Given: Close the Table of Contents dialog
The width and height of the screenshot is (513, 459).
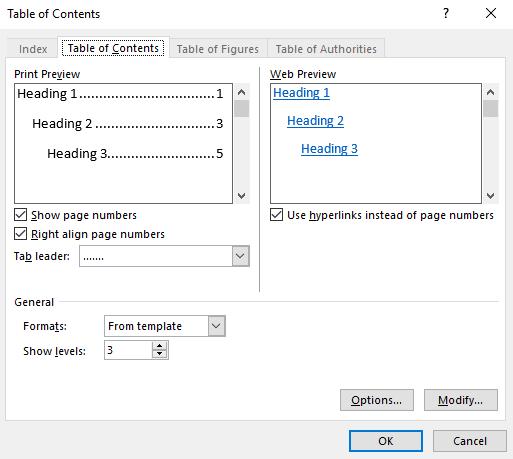Looking at the screenshot, I should (x=491, y=13).
